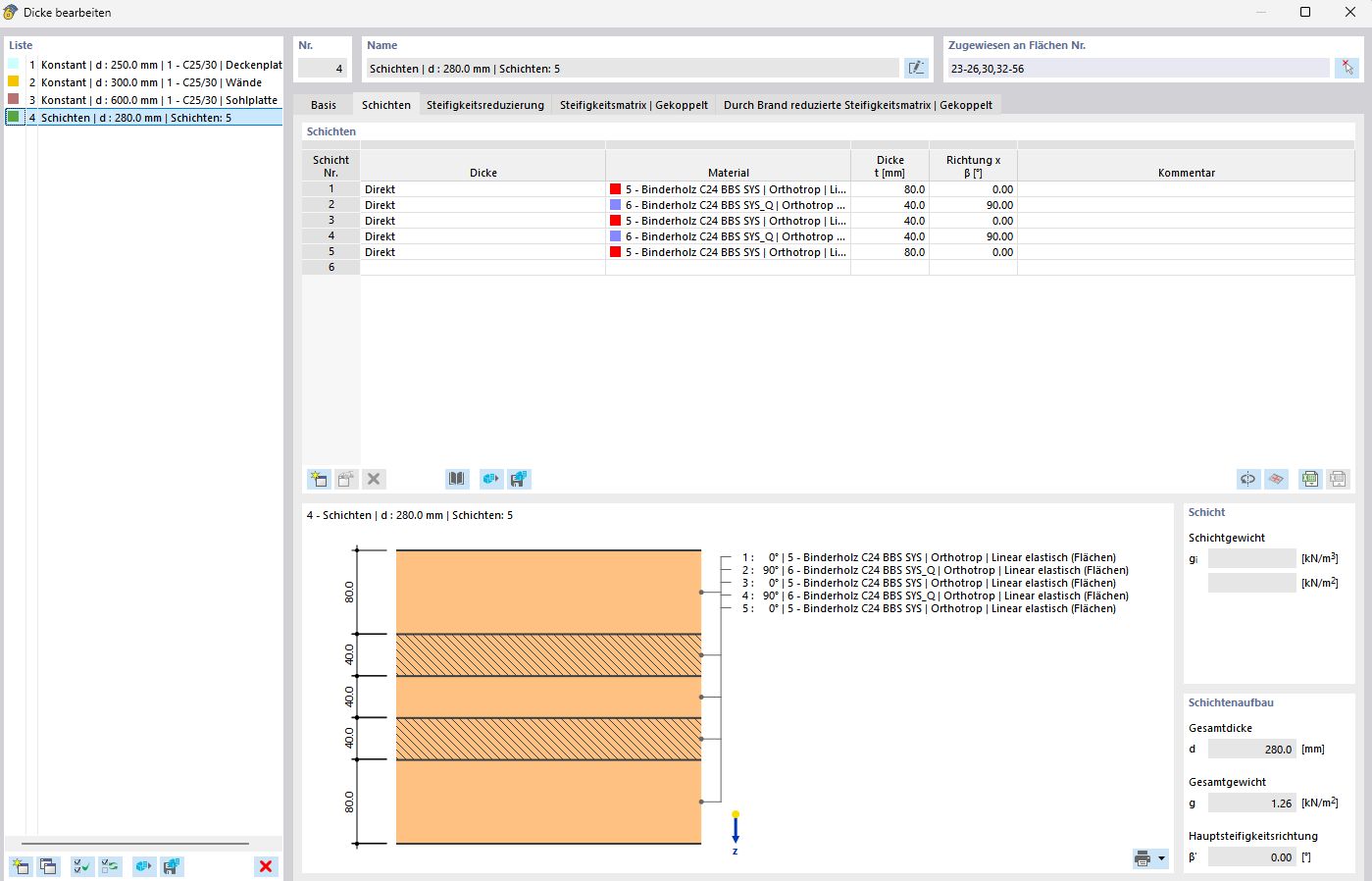Click thickness cell of layer 2
1372x881 pixels.
tap(889, 205)
